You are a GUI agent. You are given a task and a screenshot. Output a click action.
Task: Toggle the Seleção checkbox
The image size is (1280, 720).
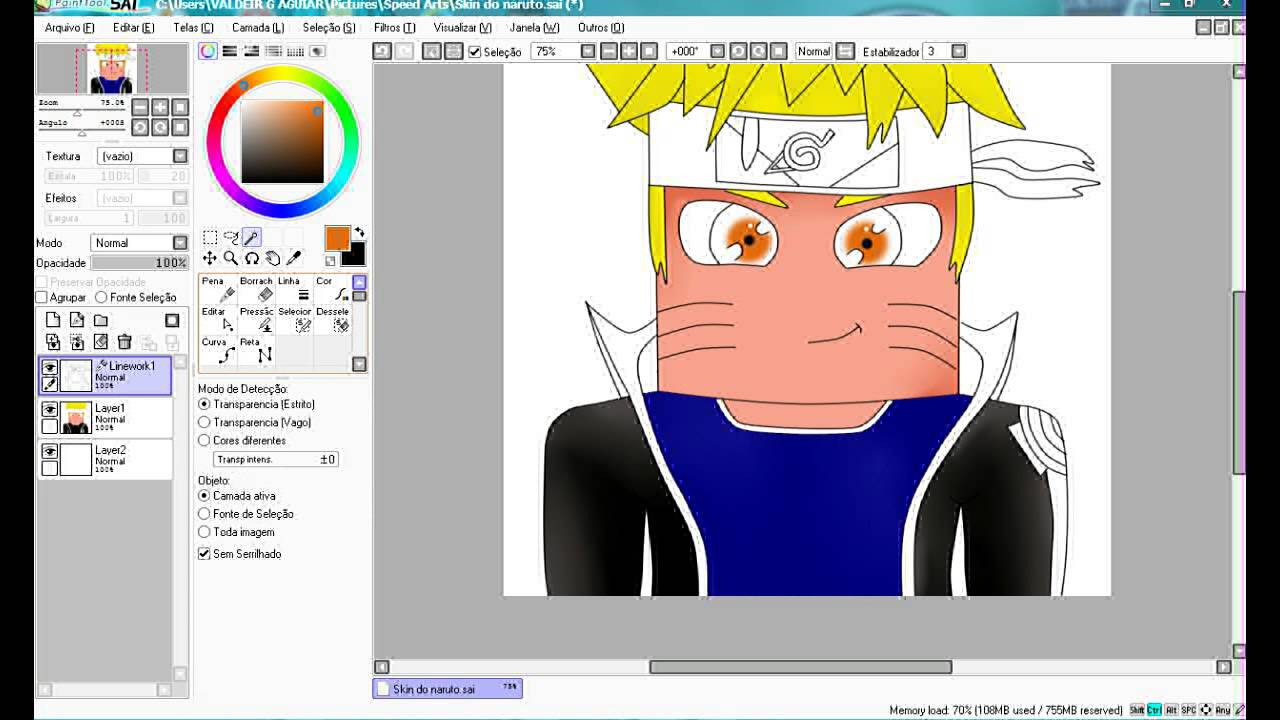pyautogui.click(x=475, y=52)
